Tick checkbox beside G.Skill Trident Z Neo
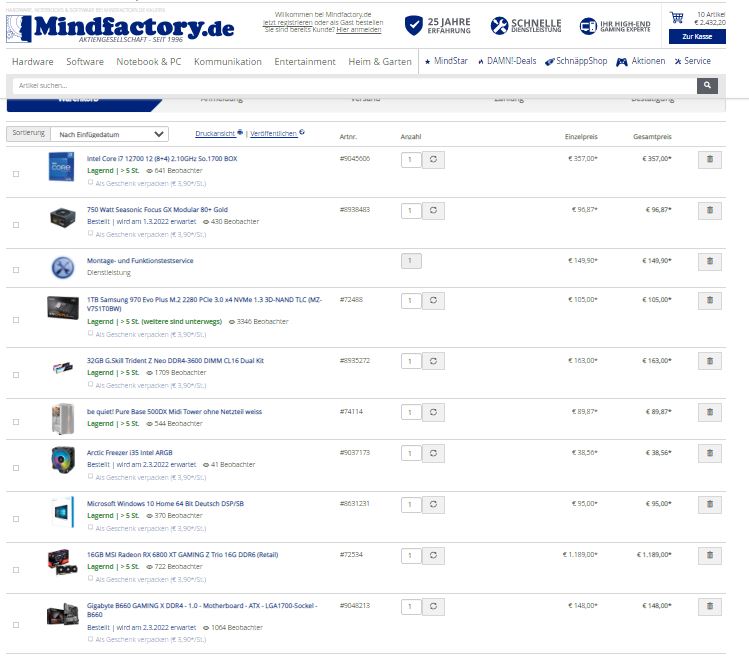 pyautogui.click(x=16, y=375)
